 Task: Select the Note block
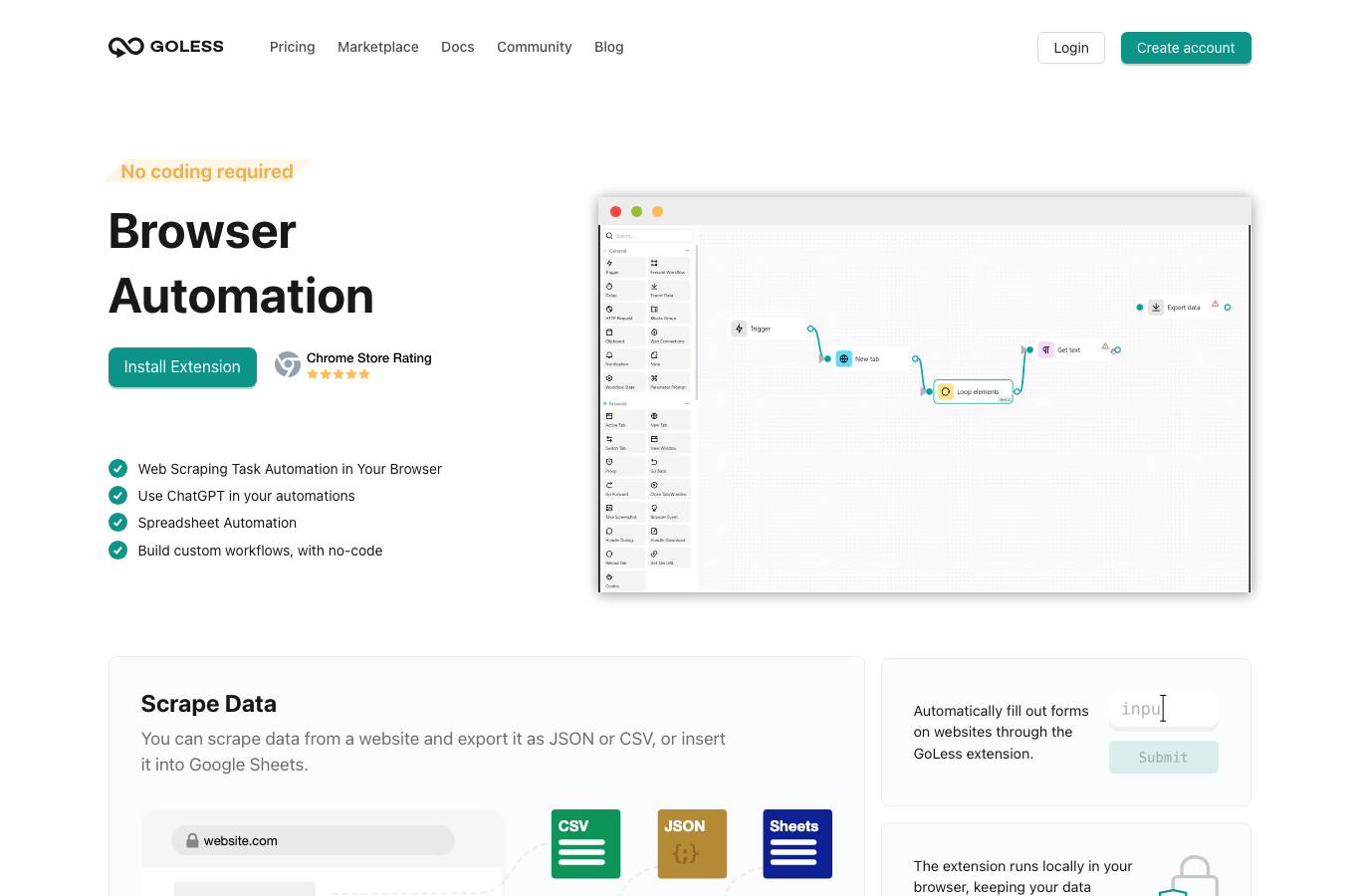point(669,359)
